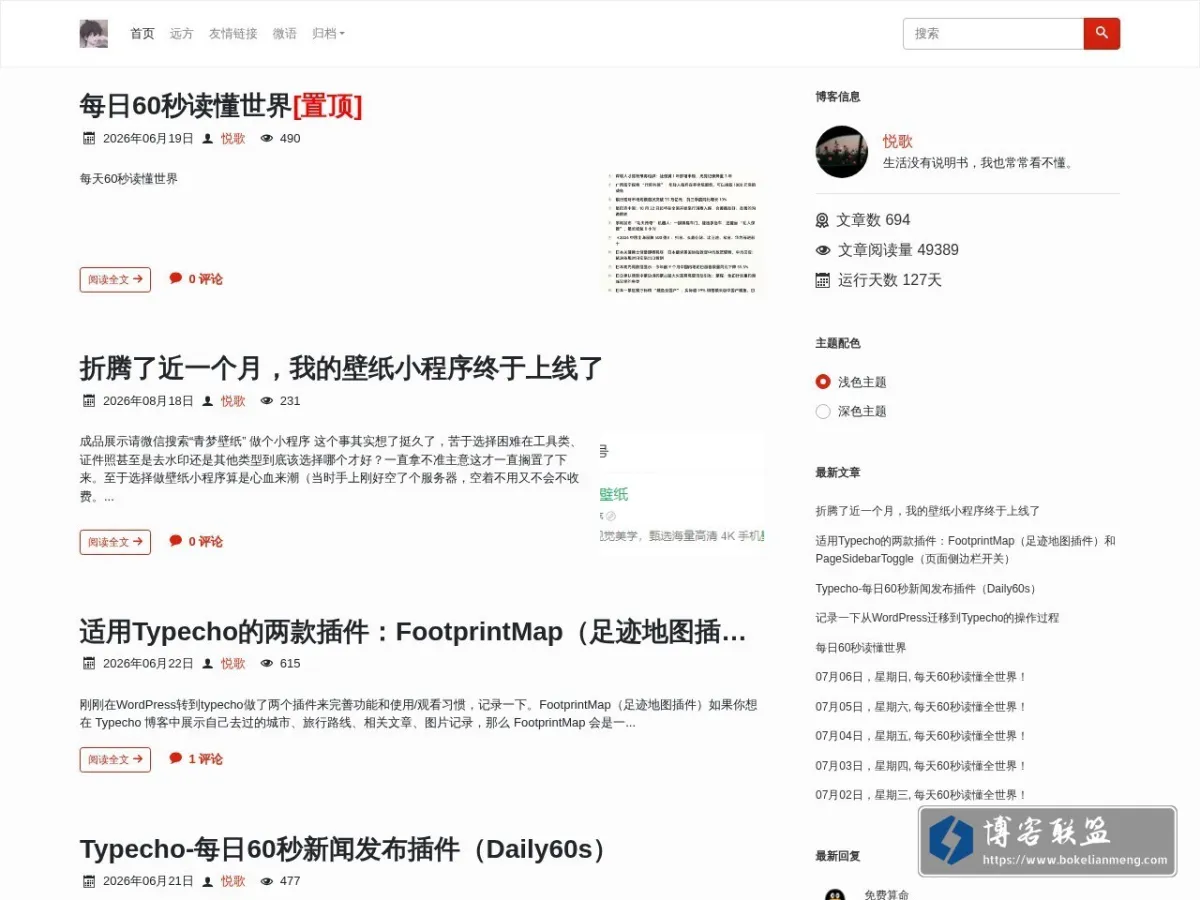Open sidebar link 07月05日，星期六

click(921, 707)
